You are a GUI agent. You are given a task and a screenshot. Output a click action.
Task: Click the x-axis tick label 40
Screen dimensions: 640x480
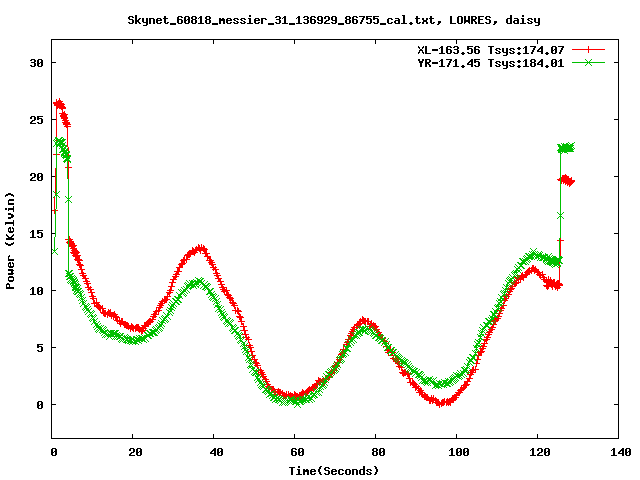pyautogui.click(x=216, y=452)
